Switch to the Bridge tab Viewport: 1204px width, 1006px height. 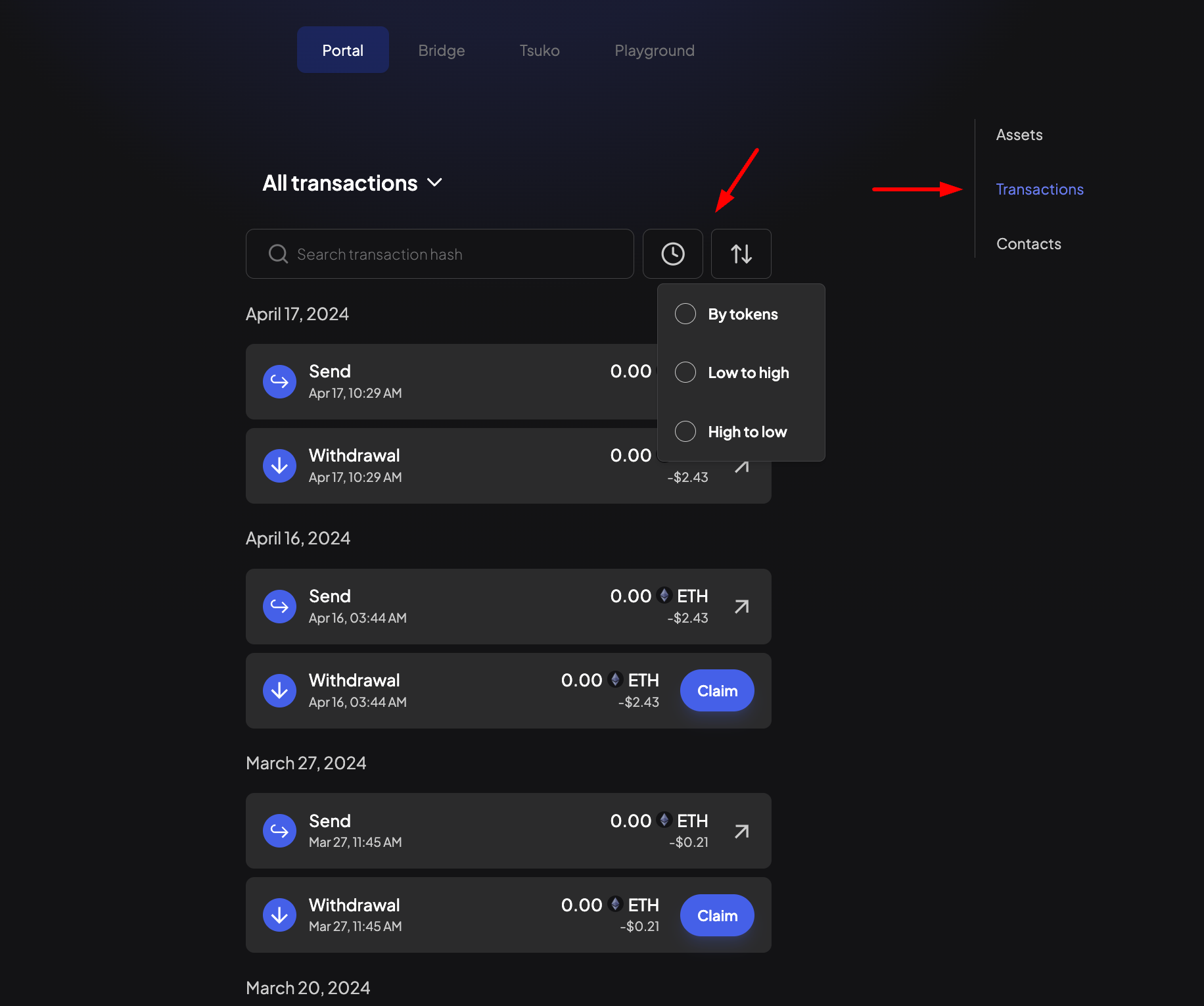(x=441, y=50)
